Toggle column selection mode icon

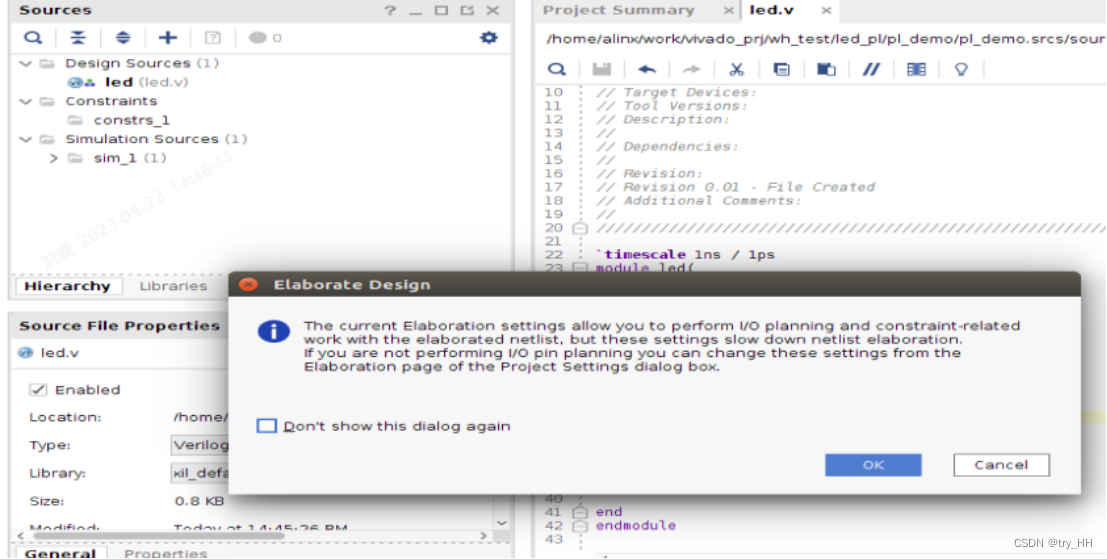tap(916, 69)
